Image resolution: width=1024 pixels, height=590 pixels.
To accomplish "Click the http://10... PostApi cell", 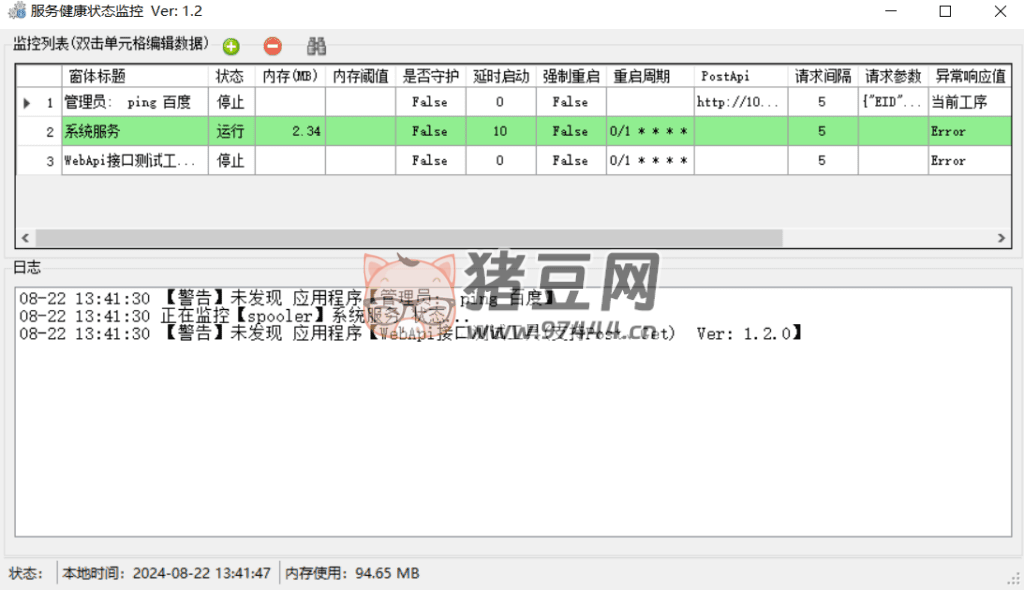I will (x=741, y=102).
